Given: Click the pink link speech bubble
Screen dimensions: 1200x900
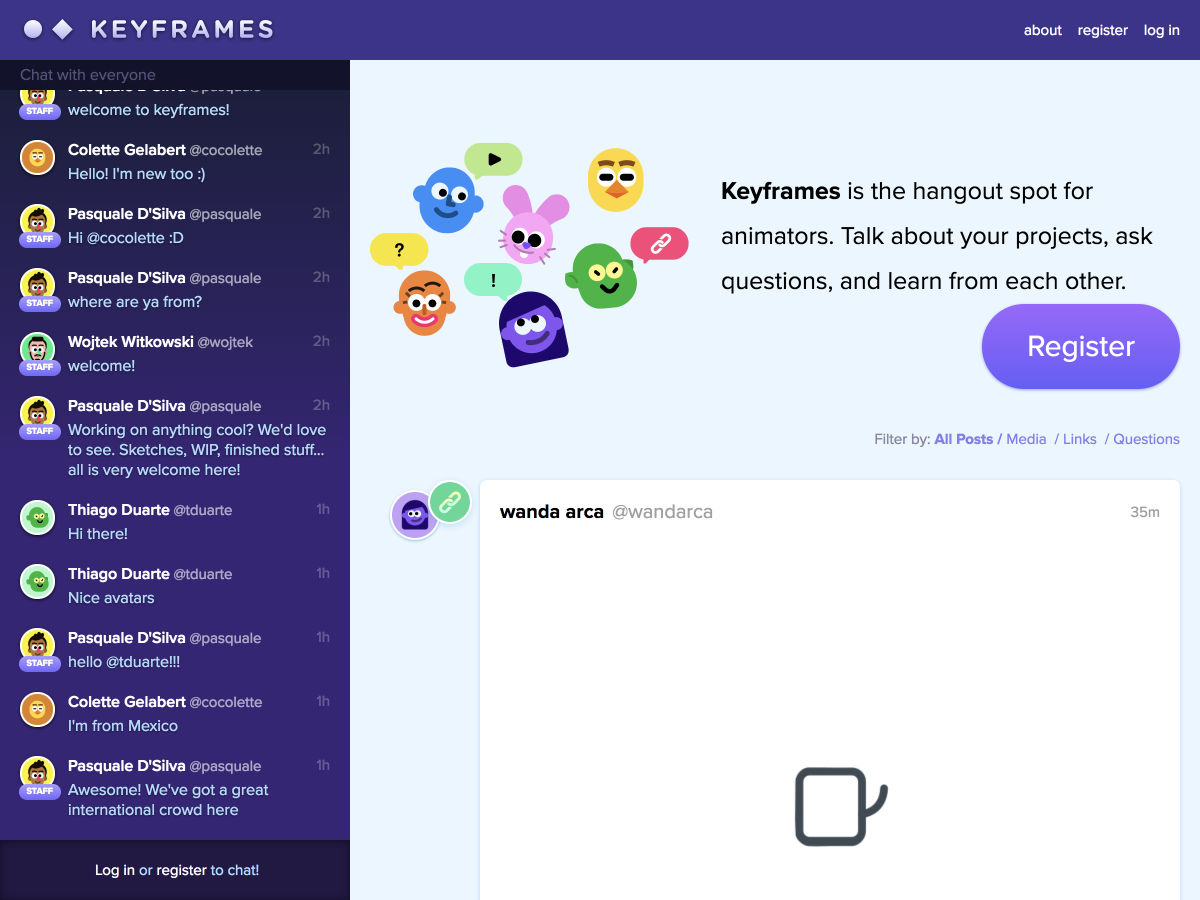Looking at the screenshot, I should click(x=659, y=245).
